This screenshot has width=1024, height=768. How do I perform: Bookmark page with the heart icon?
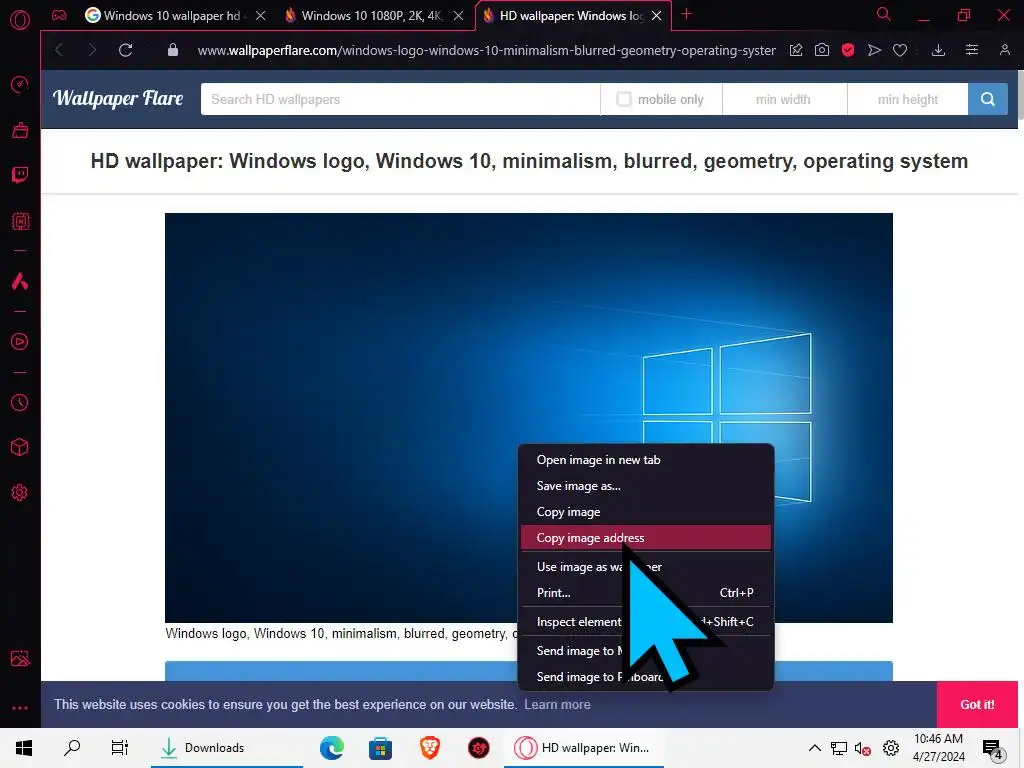pyautogui.click(x=900, y=50)
